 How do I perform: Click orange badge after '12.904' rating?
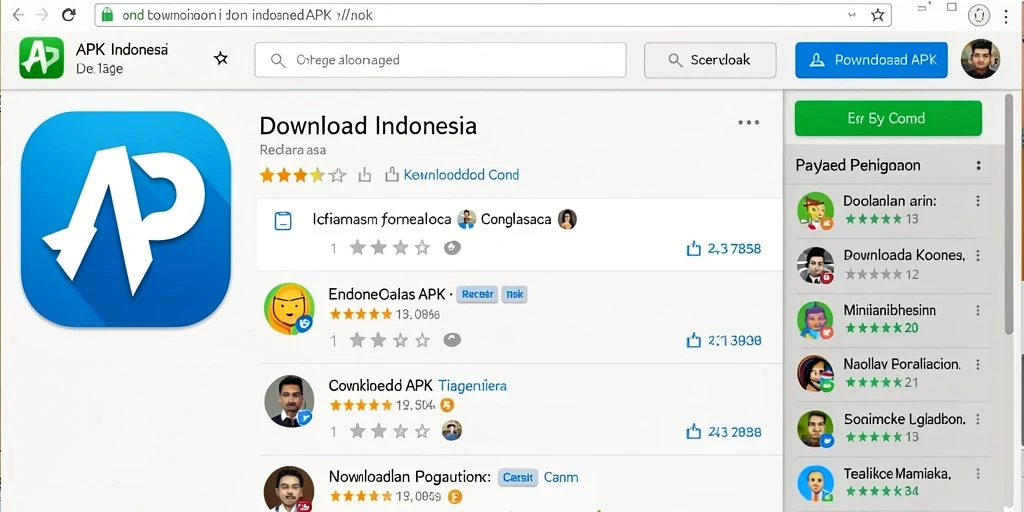447,406
